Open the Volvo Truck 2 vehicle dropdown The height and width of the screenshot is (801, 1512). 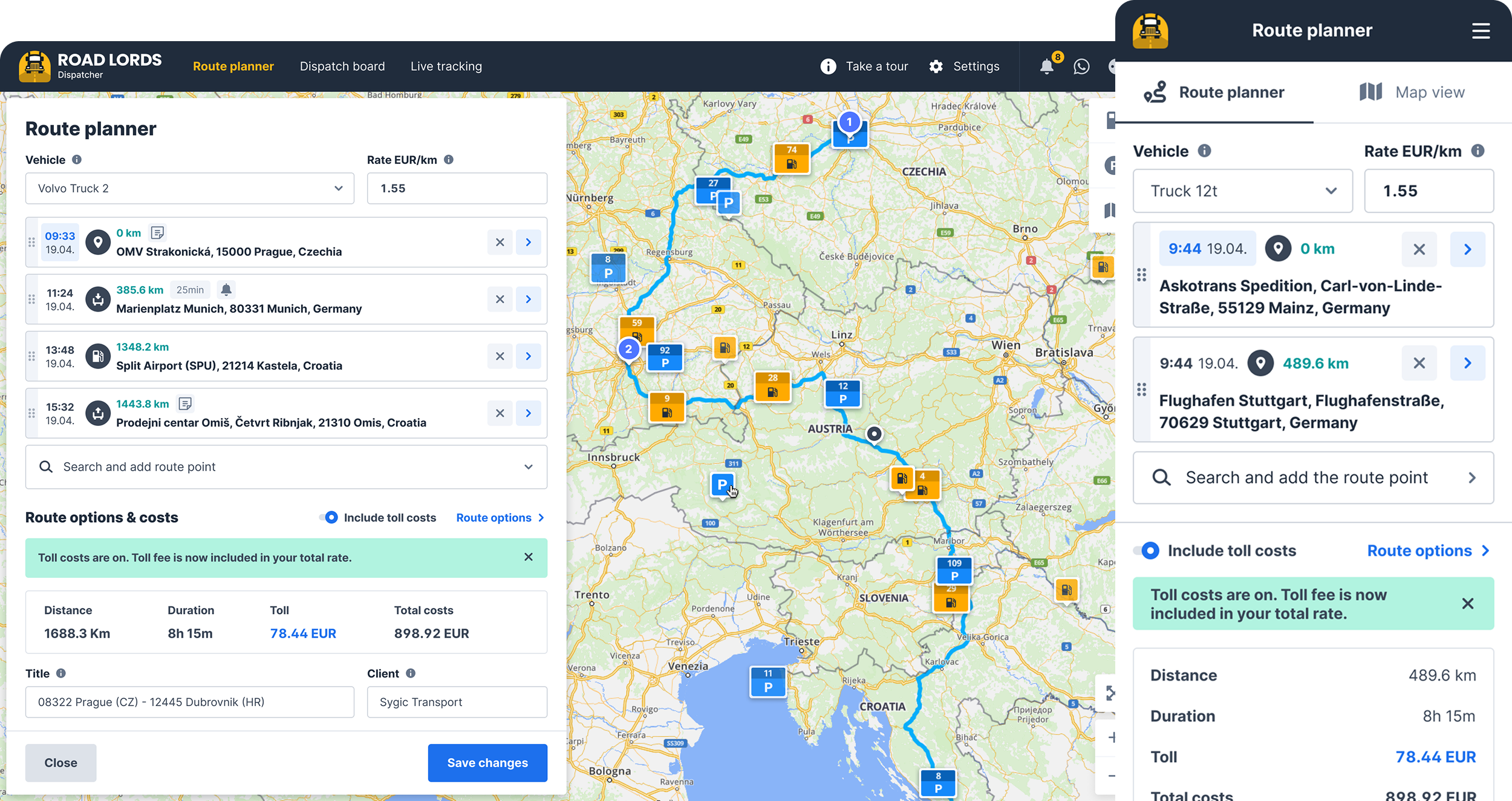click(x=189, y=188)
